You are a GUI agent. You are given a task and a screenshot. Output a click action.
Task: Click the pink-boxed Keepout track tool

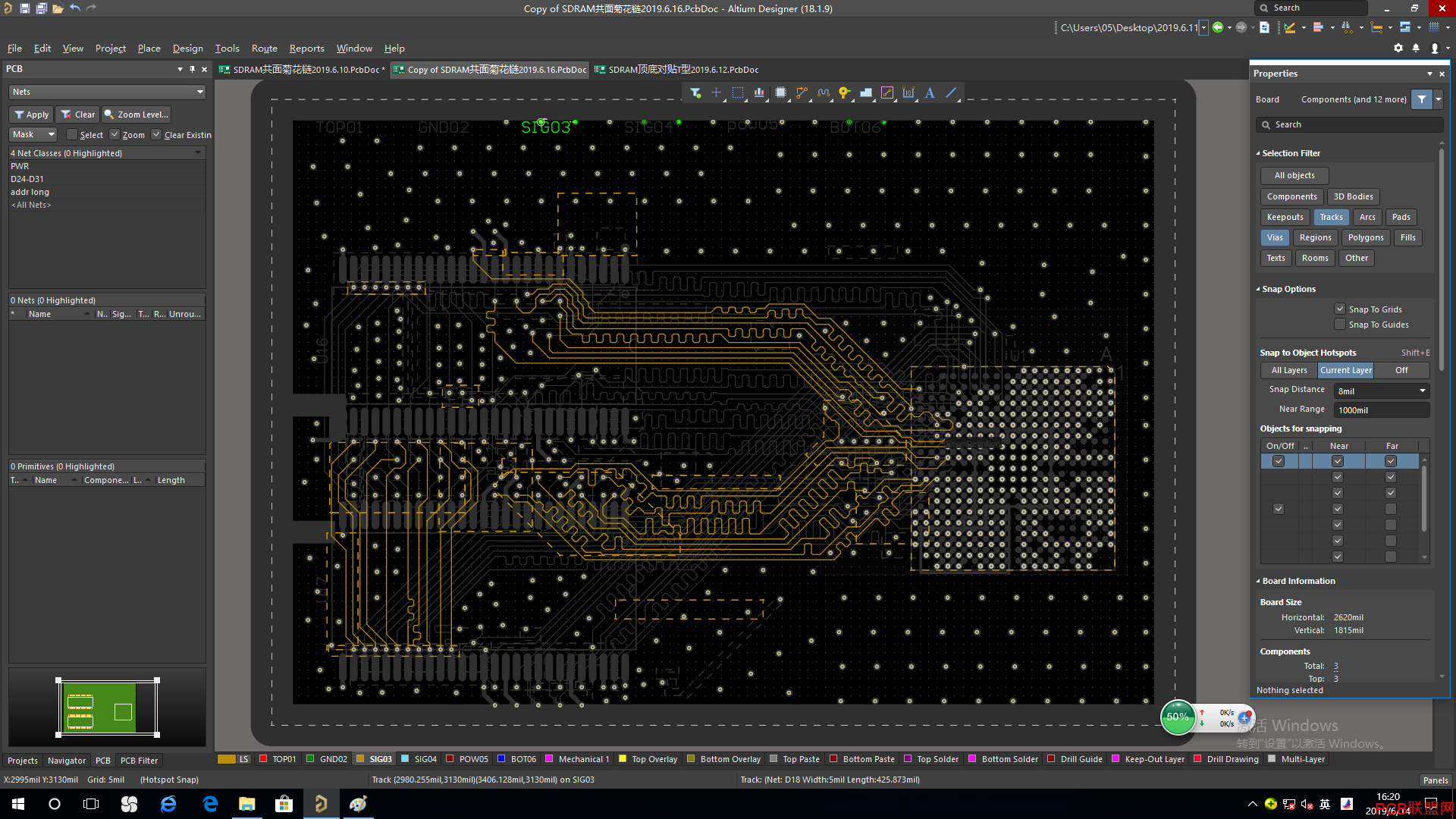tap(887, 93)
